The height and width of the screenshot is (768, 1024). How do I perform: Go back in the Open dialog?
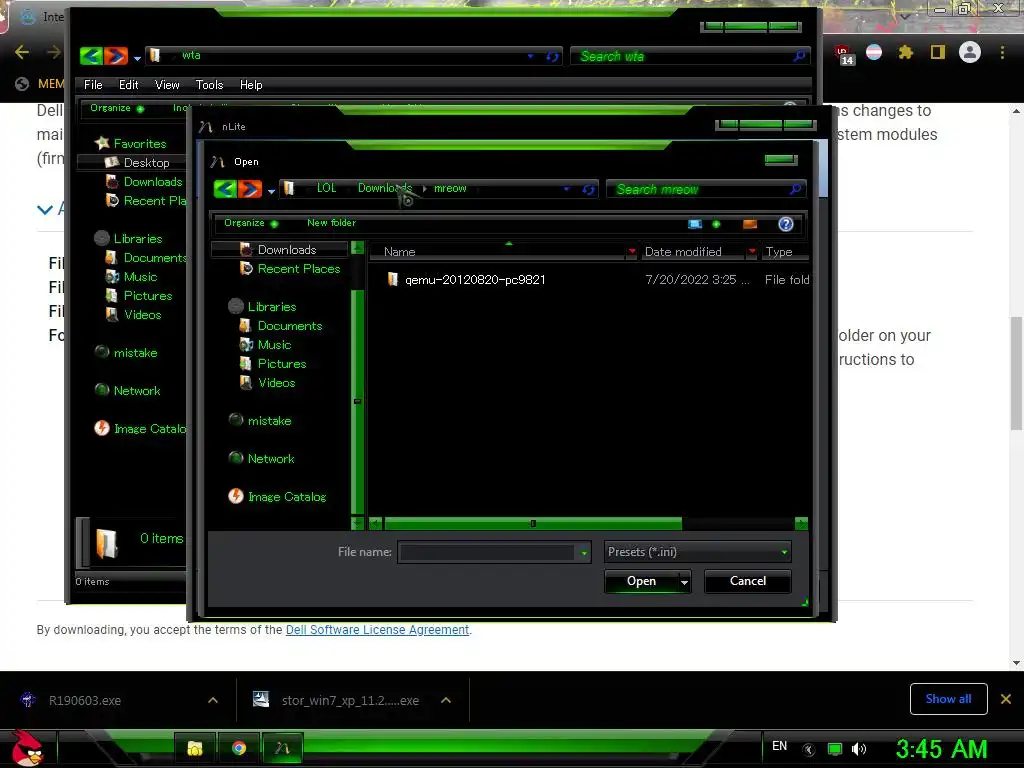[225, 189]
